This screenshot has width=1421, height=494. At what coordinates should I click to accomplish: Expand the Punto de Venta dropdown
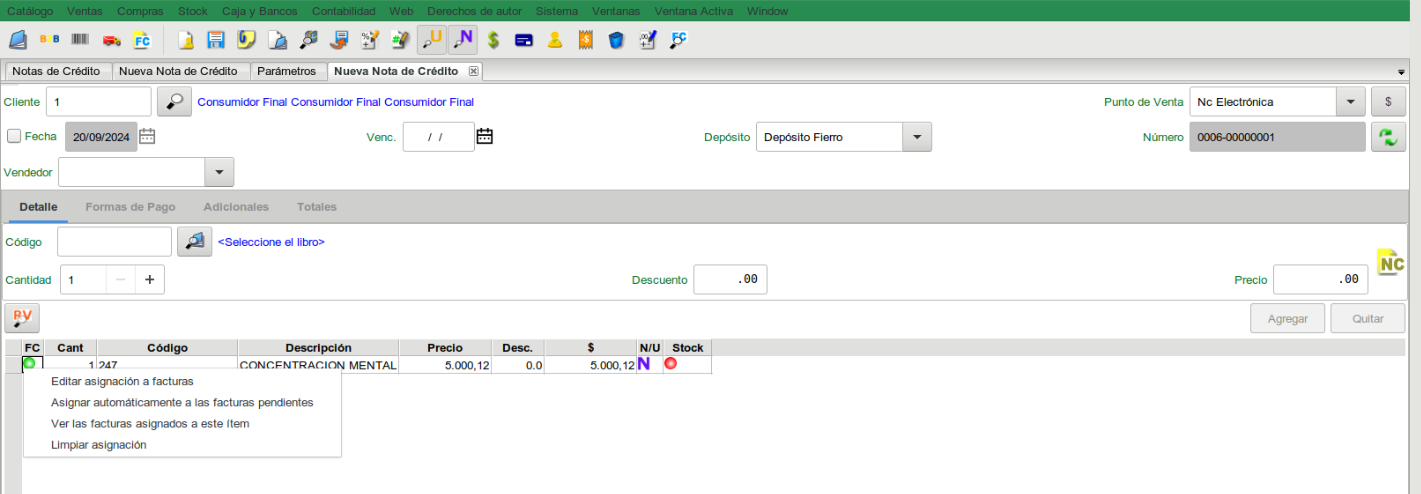(1351, 102)
